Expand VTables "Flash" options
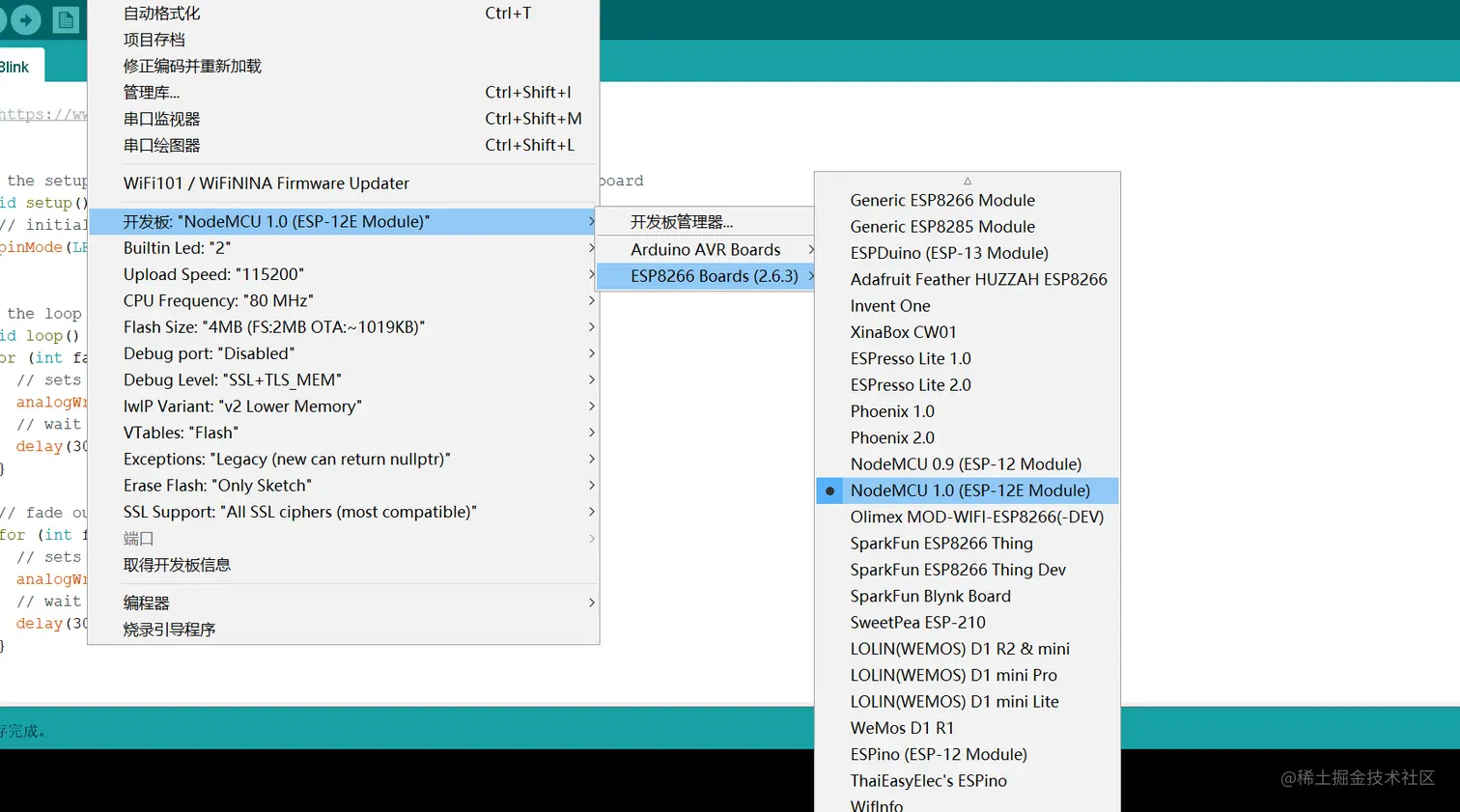 tap(343, 433)
